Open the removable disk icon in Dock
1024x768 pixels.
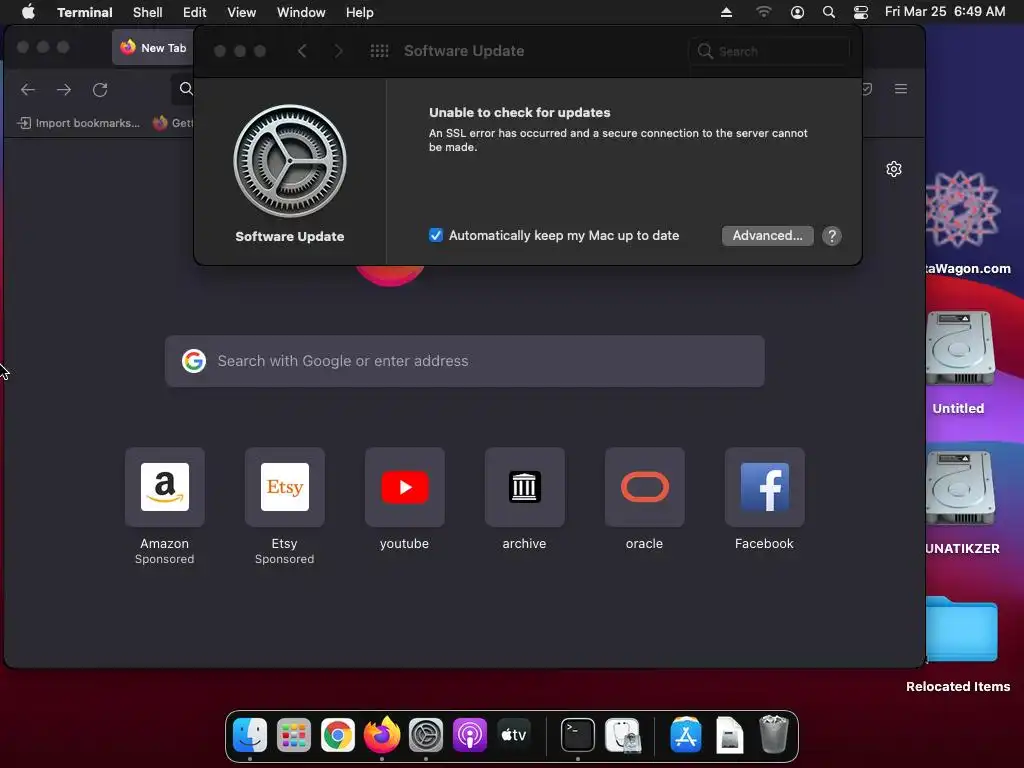tap(729, 735)
